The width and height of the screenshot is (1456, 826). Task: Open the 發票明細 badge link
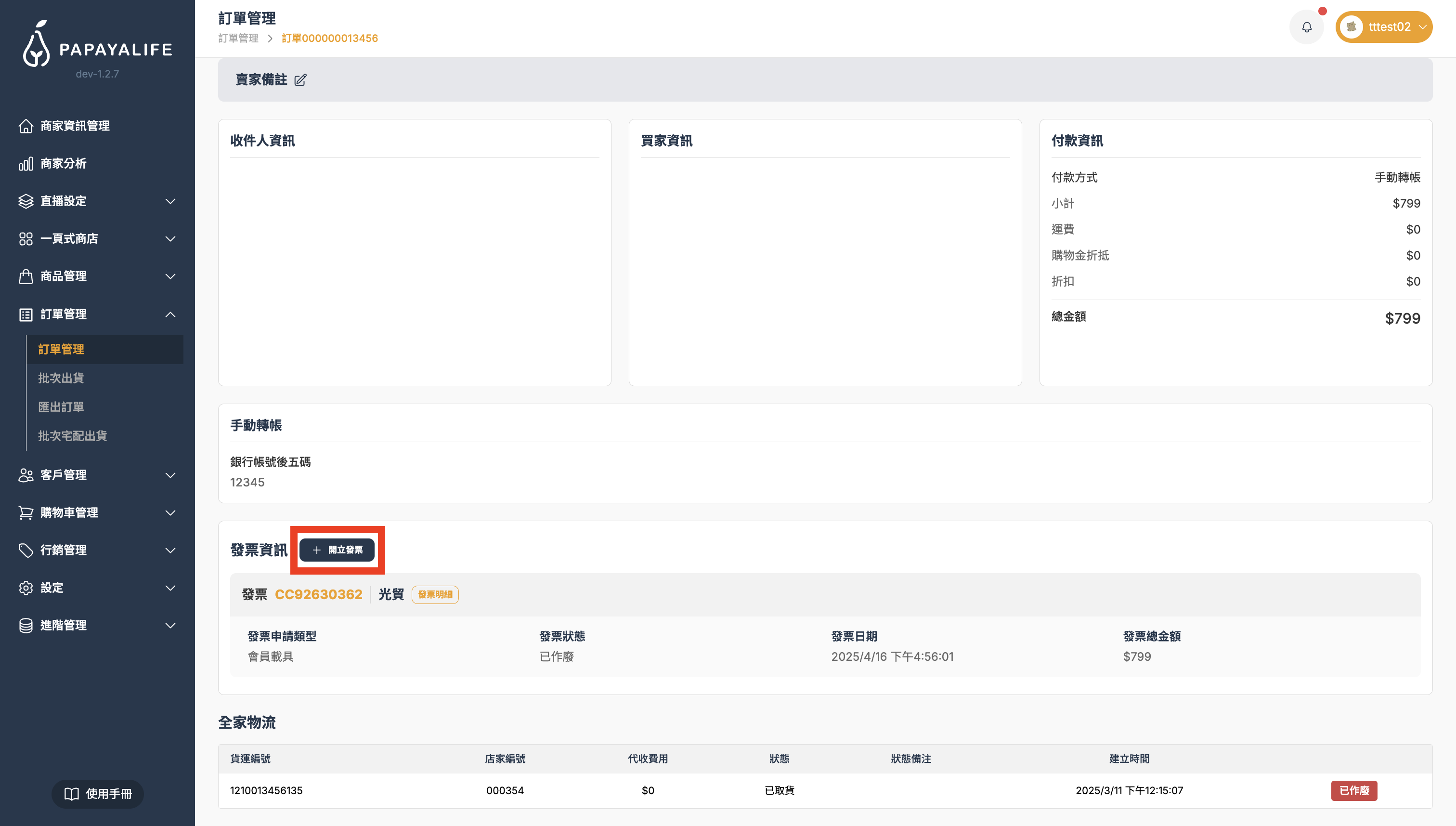[435, 594]
